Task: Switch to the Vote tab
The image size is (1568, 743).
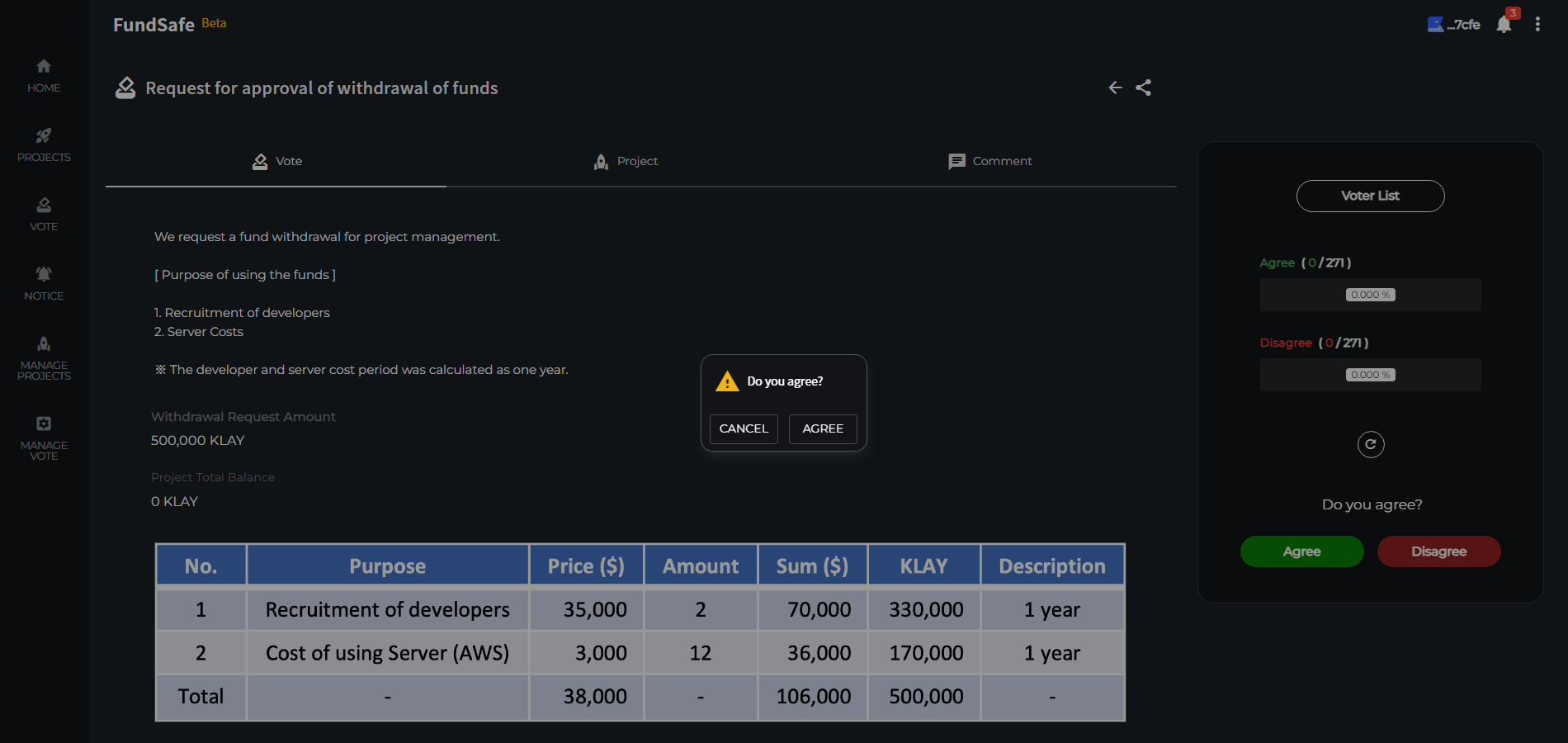Action: coord(276,162)
